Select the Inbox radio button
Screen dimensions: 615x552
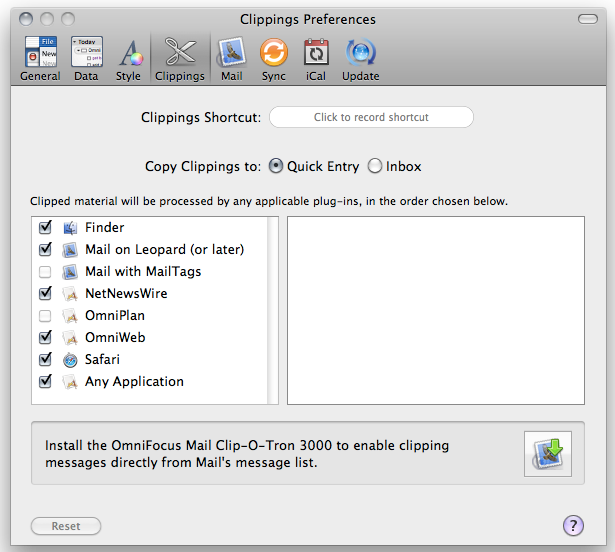click(x=375, y=166)
